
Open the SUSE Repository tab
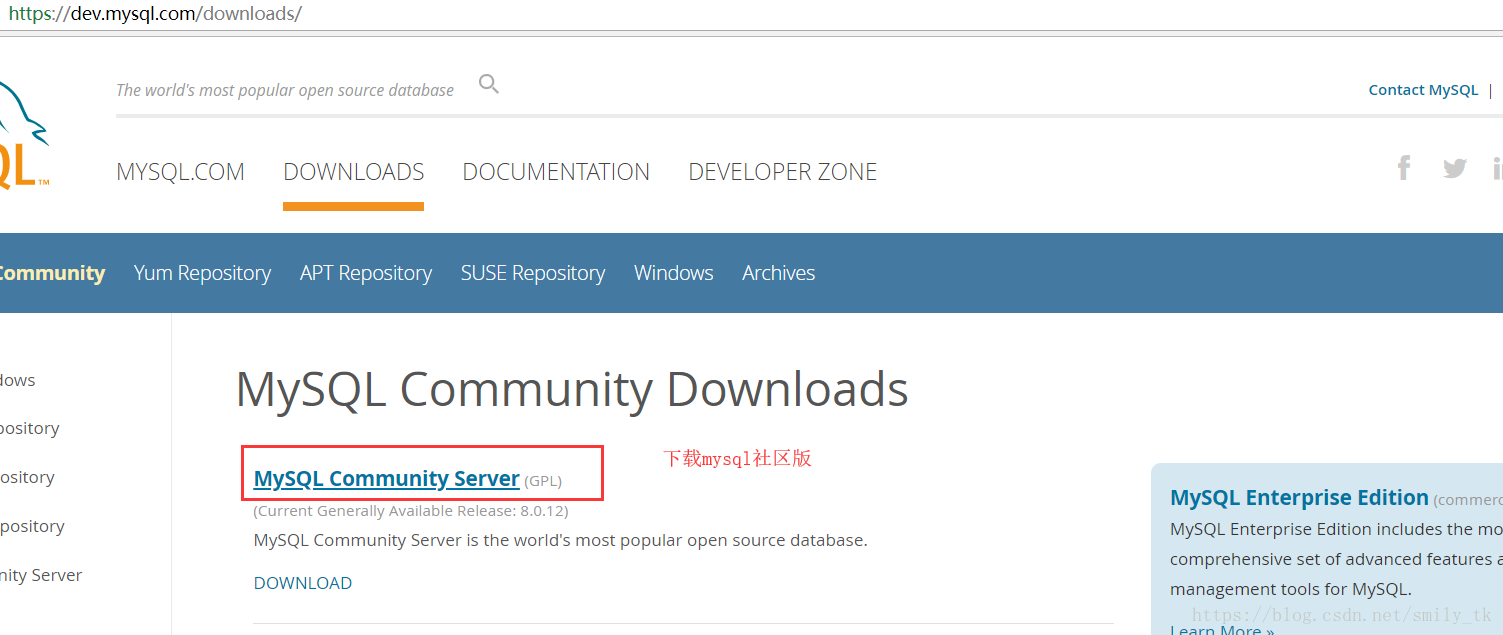click(533, 273)
